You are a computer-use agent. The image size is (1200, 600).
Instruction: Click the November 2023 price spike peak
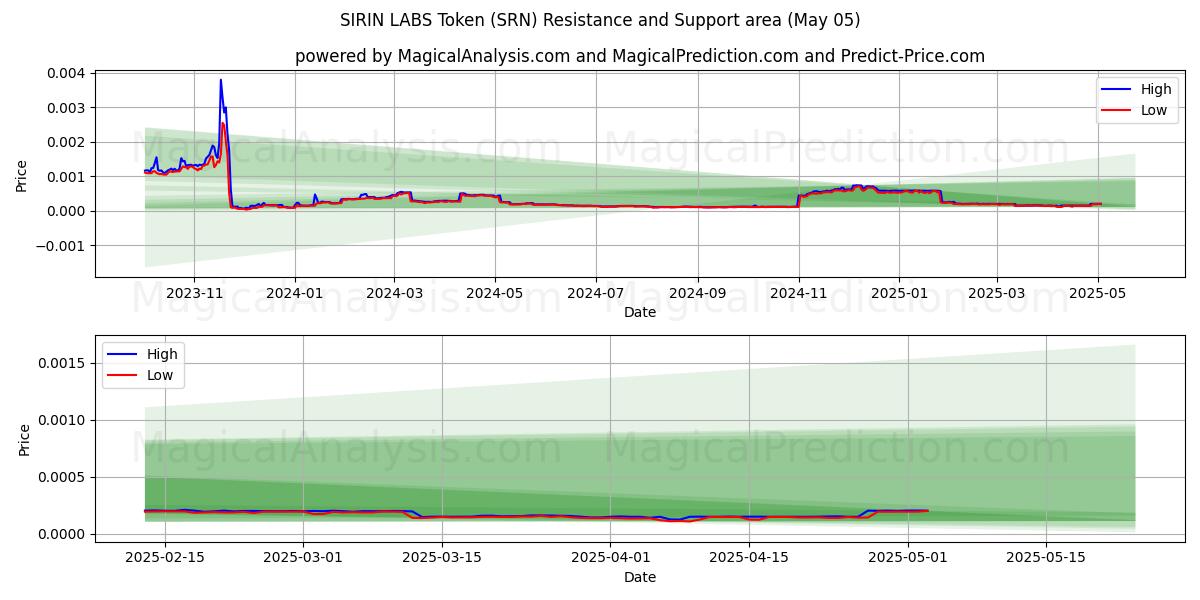(x=221, y=80)
